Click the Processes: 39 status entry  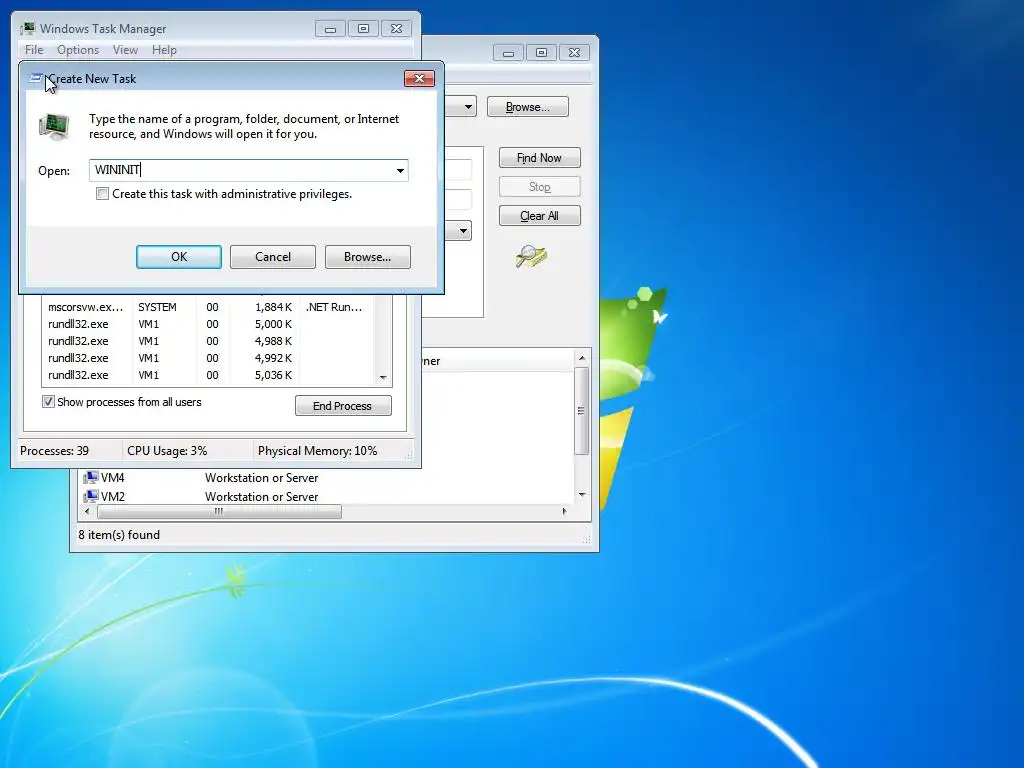(54, 451)
